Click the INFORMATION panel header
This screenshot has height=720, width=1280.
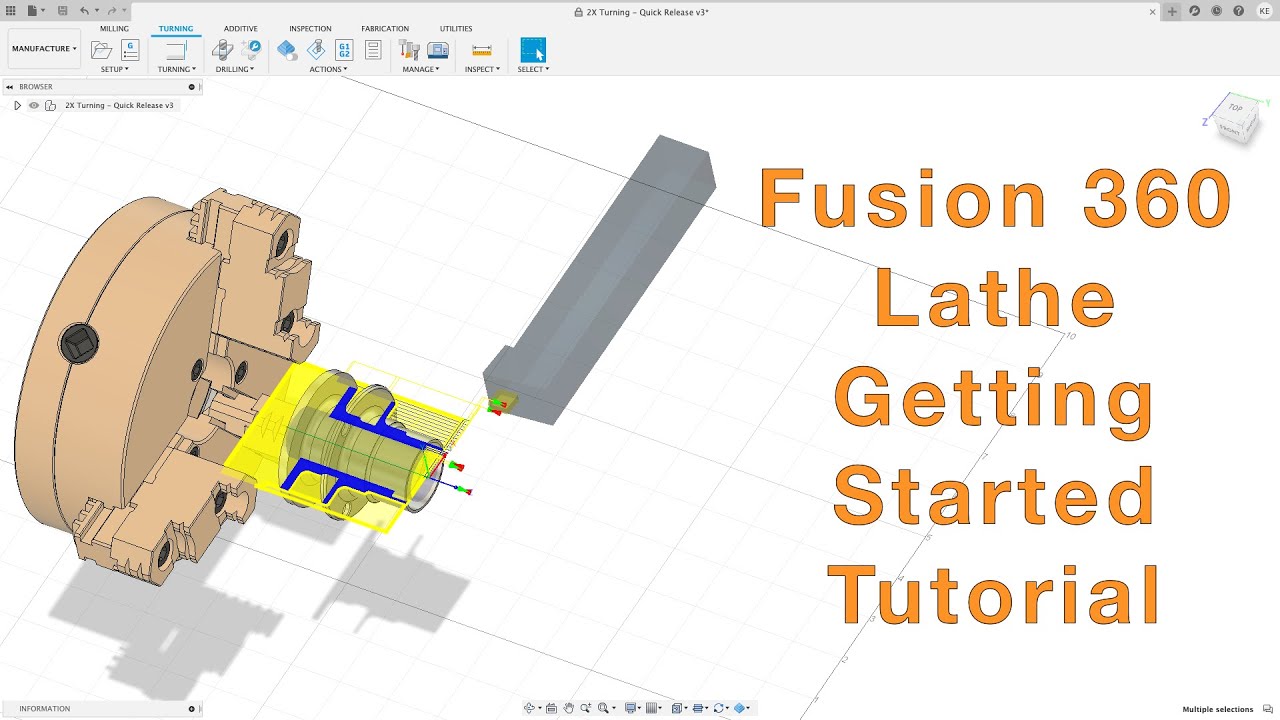click(x=100, y=709)
